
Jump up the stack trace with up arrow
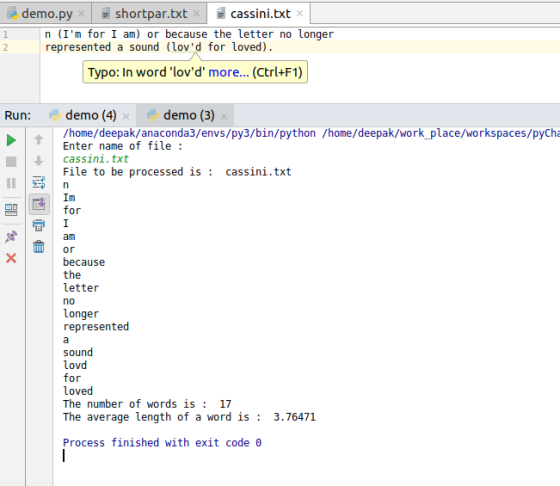click(x=39, y=139)
